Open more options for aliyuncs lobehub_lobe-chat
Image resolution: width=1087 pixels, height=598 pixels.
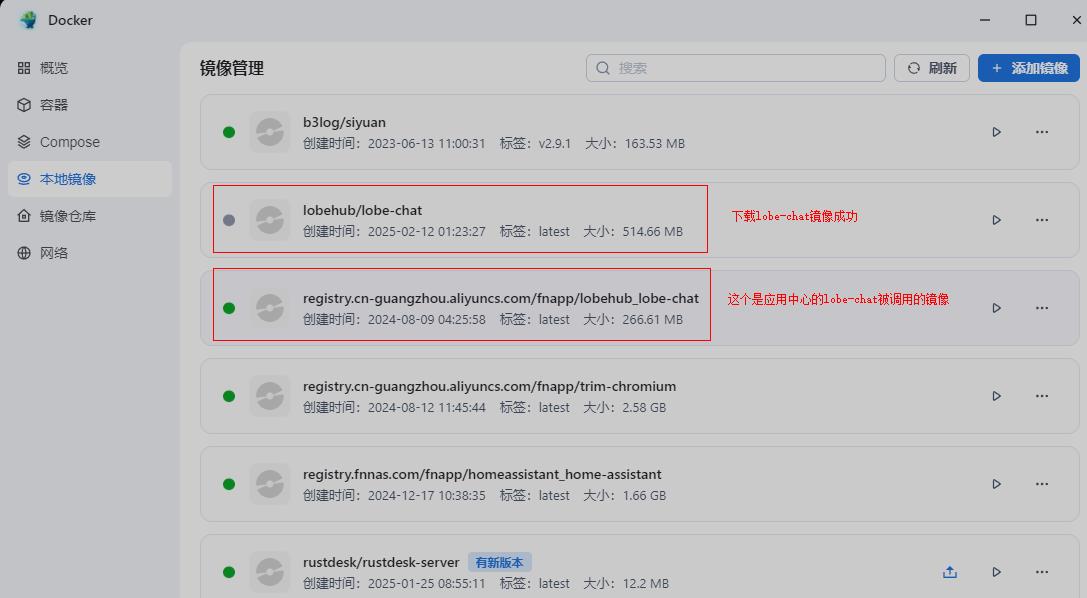pyautogui.click(x=1042, y=308)
